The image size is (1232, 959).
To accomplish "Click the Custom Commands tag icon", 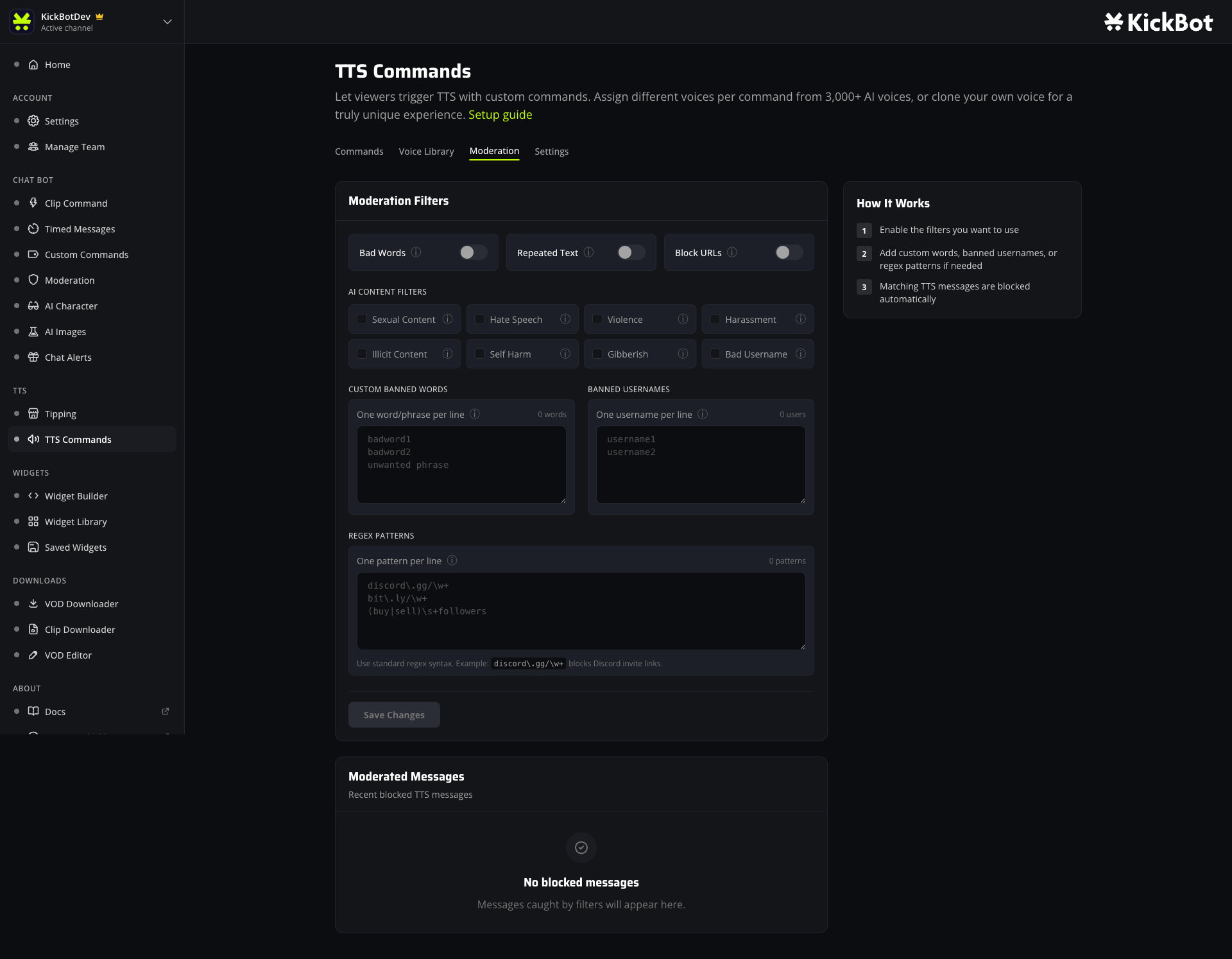I will [x=33, y=255].
